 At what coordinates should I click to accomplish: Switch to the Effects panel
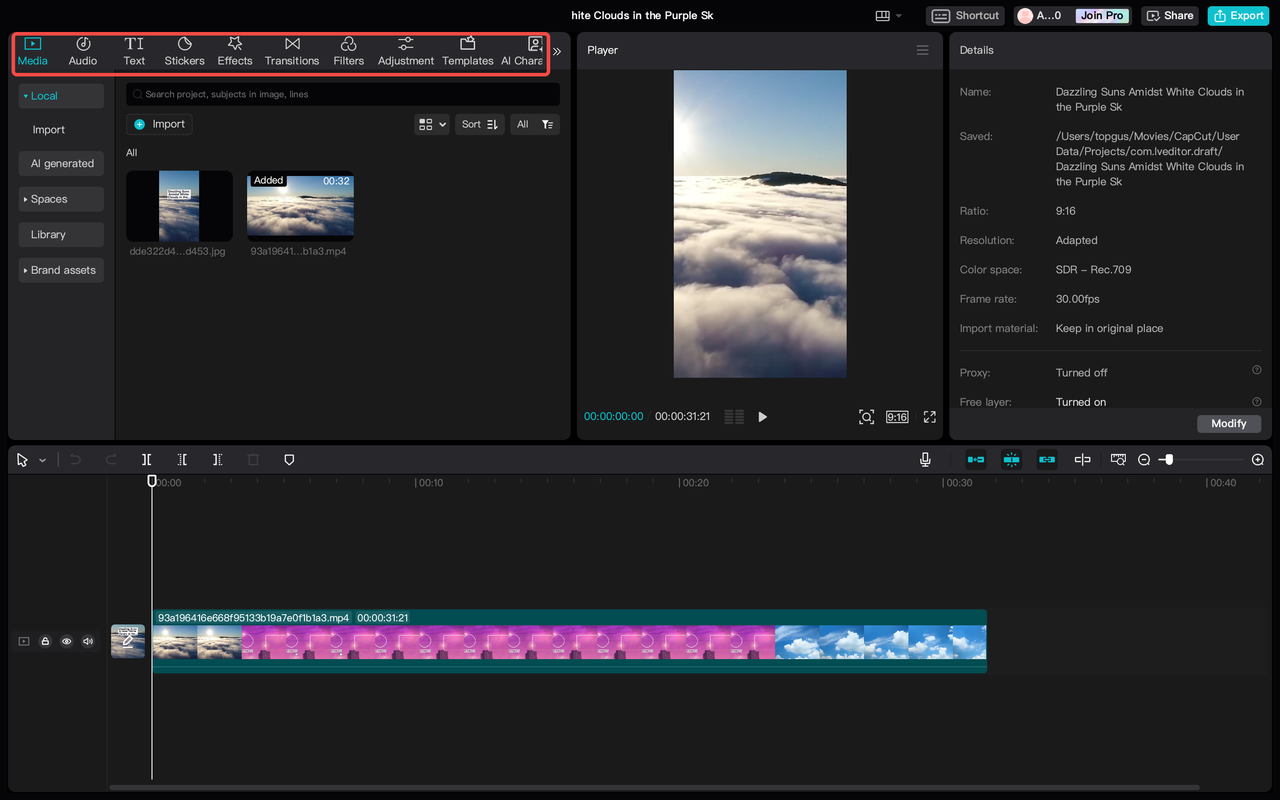click(x=234, y=50)
